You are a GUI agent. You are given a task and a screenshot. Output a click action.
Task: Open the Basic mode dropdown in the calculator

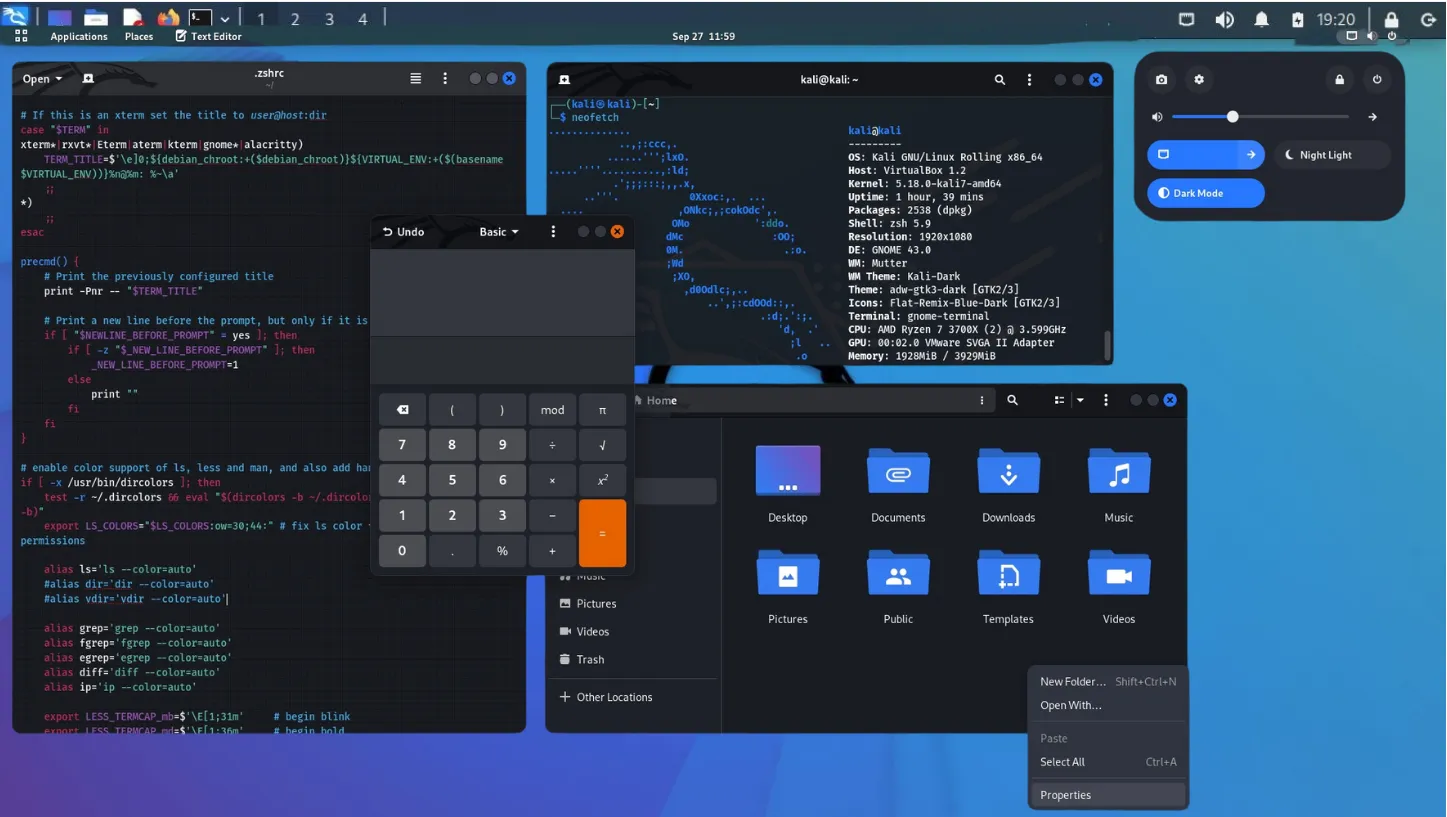click(x=497, y=231)
